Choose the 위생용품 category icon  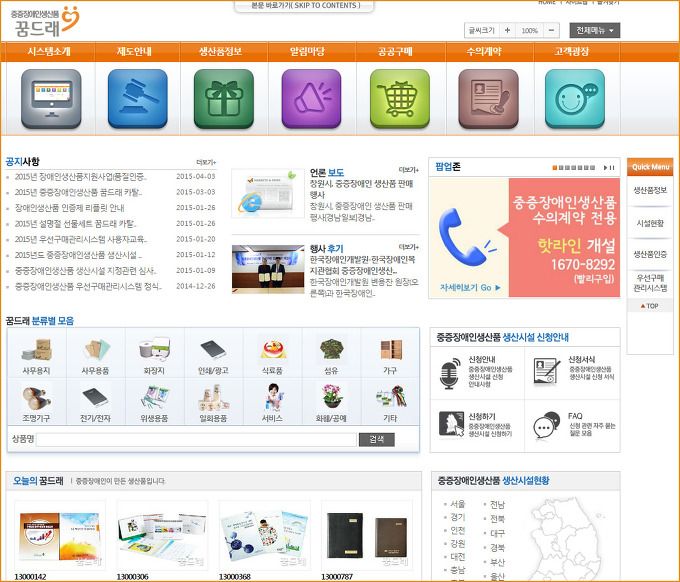pos(154,398)
